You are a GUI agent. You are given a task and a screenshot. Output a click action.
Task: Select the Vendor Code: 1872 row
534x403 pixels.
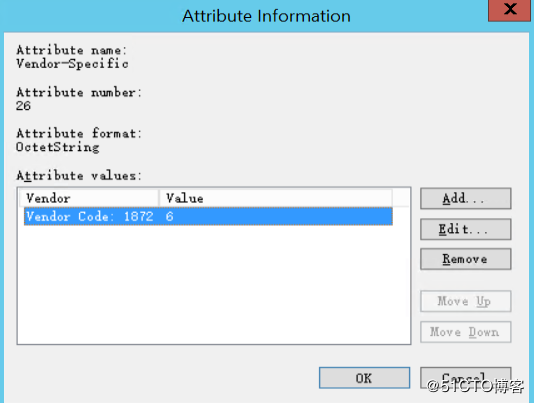pyautogui.click(x=208, y=216)
